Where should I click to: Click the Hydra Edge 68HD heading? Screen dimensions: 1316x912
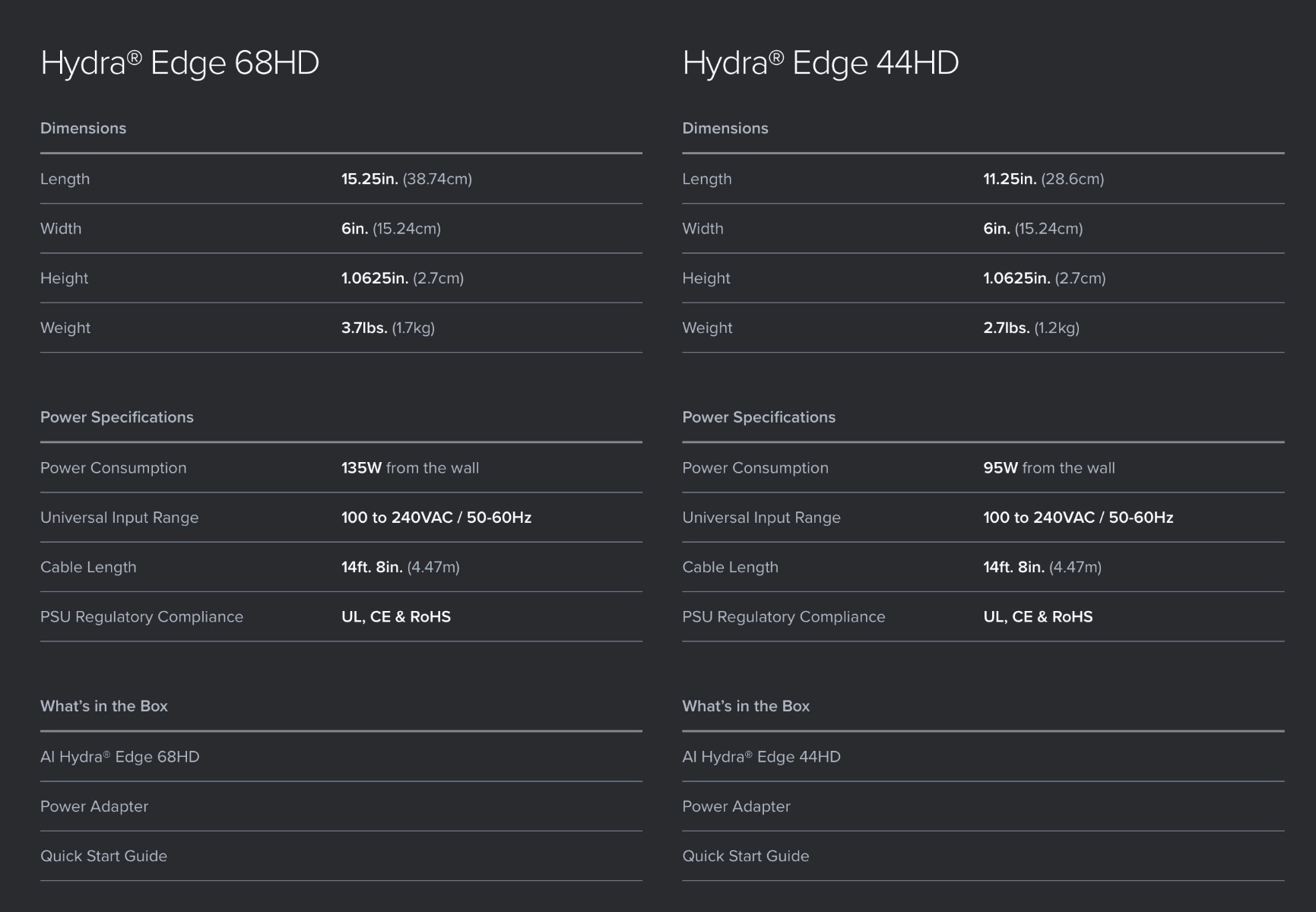tap(179, 62)
